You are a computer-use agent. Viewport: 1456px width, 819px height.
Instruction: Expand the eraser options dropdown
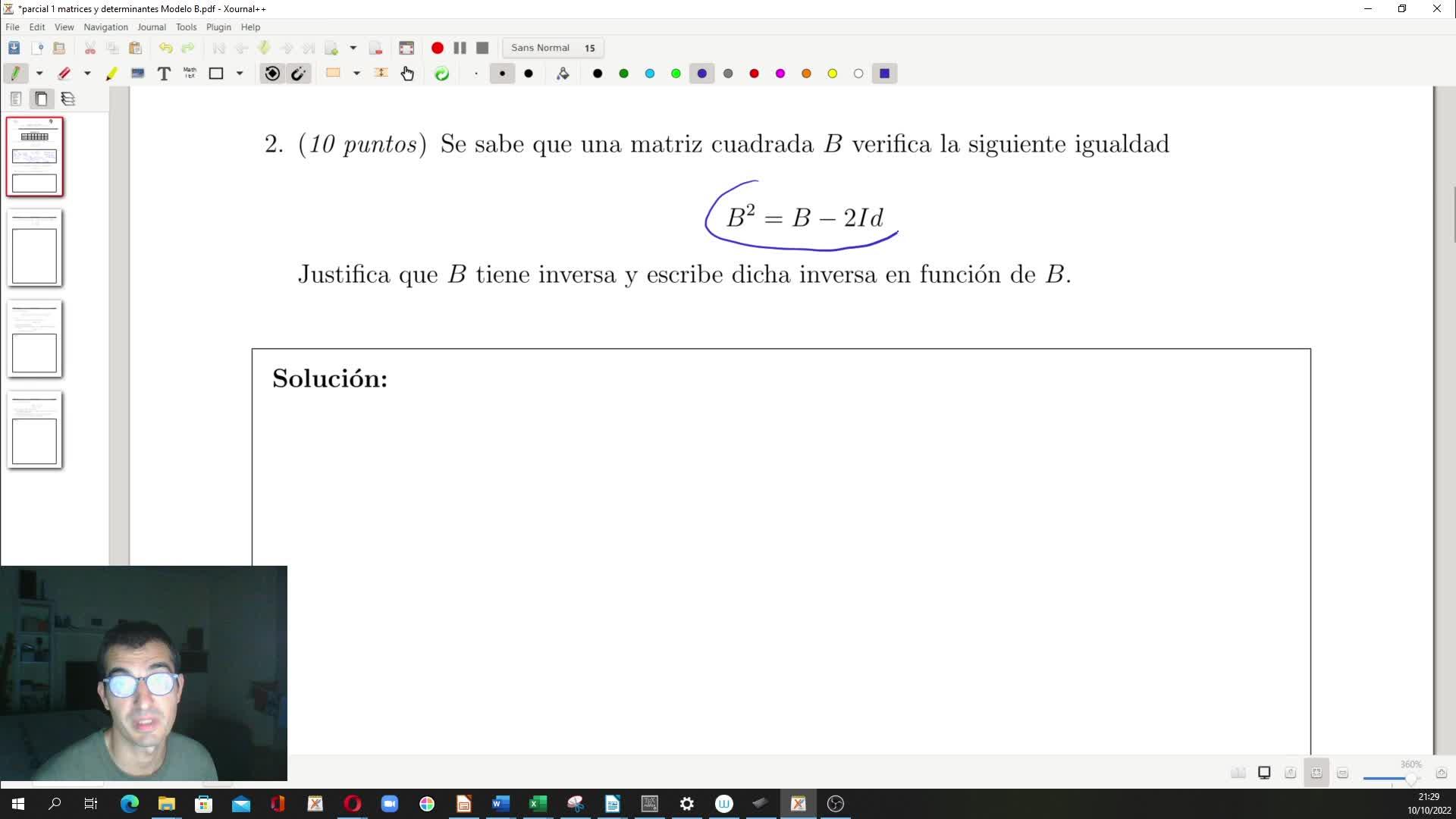click(87, 74)
